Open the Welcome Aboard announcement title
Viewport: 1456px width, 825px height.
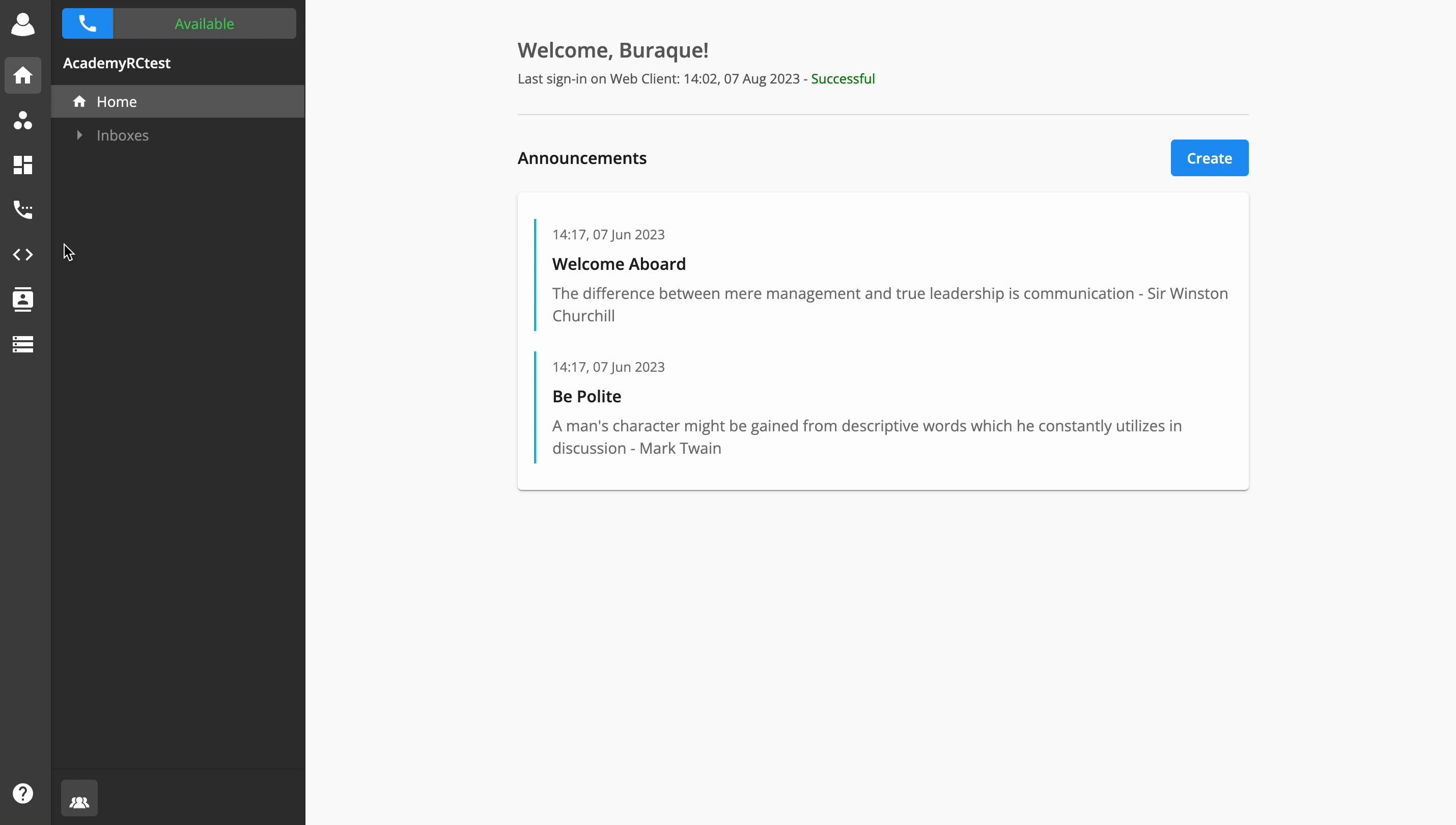click(619, 264)
